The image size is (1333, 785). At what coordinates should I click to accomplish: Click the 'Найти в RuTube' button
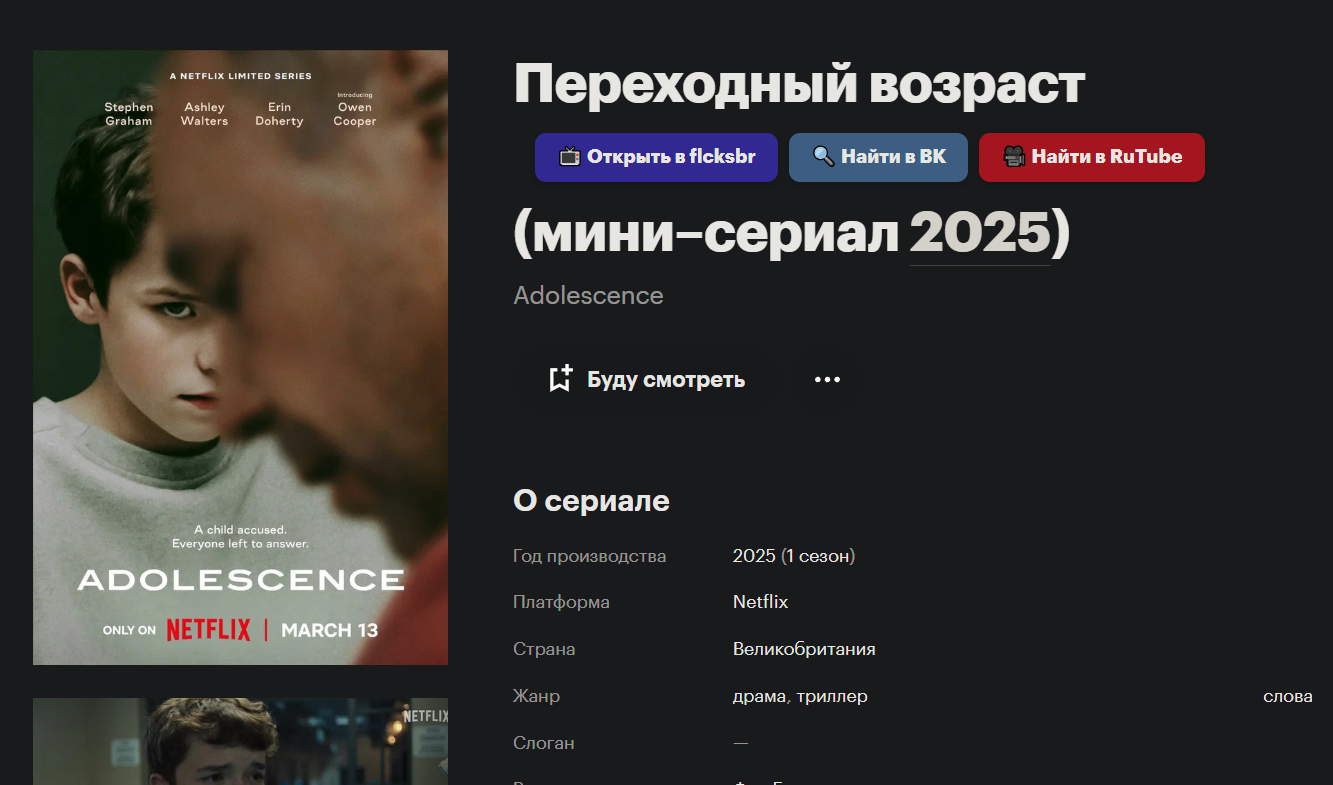point(1092,157)
